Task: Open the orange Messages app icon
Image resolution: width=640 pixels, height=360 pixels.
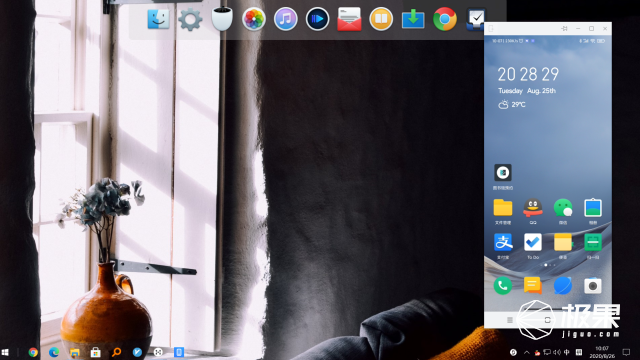Action: pos(533,286)
